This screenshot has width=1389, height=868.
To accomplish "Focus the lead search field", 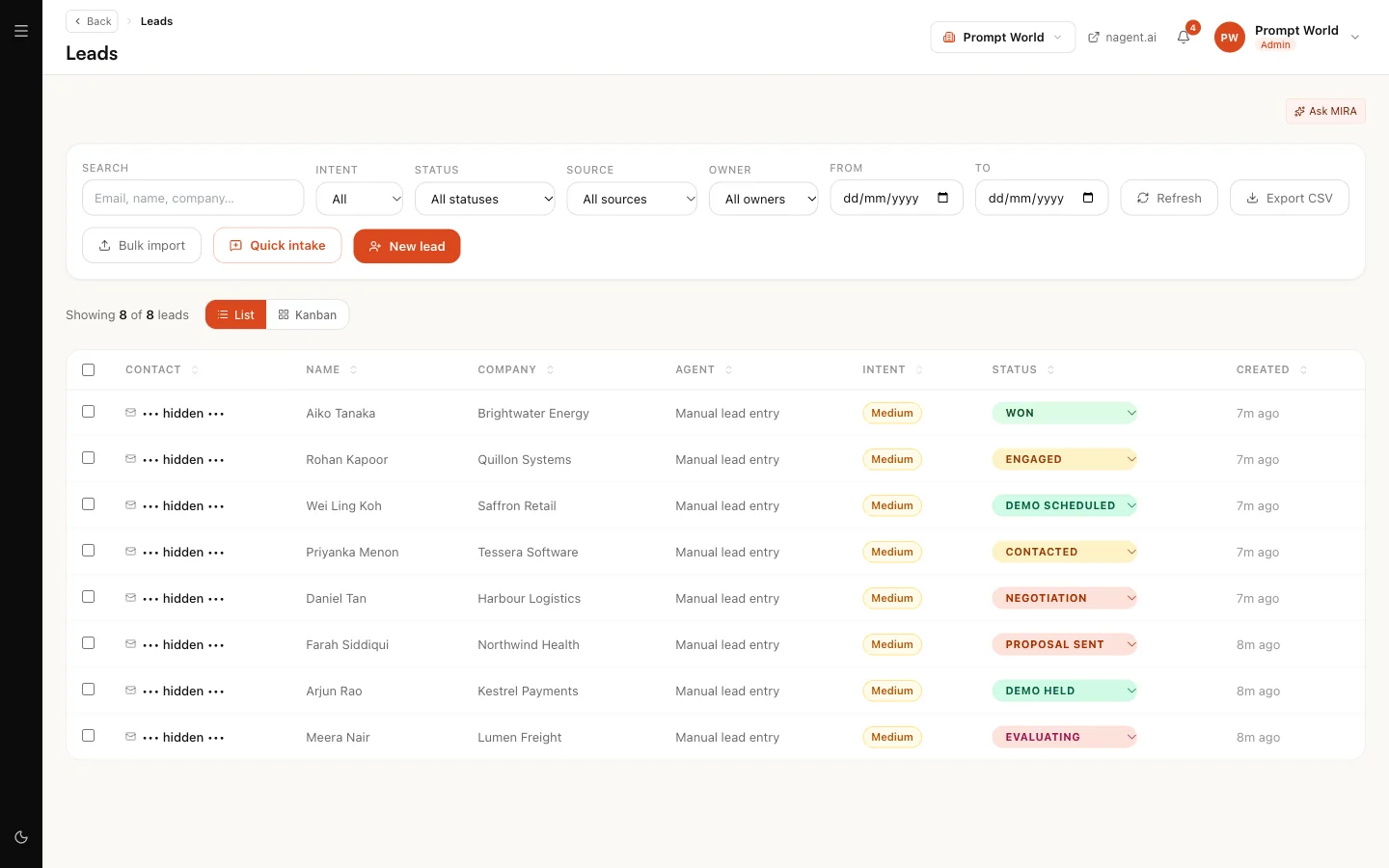I will pos(193,198).
